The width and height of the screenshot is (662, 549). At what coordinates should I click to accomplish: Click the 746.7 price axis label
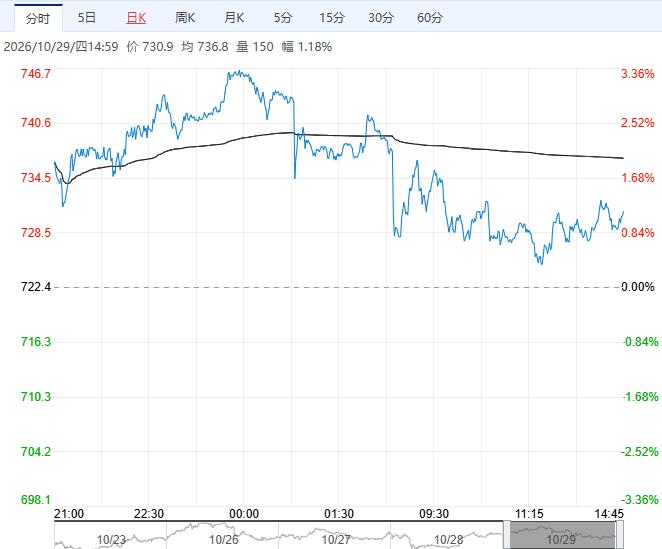[x=36, y=74]
